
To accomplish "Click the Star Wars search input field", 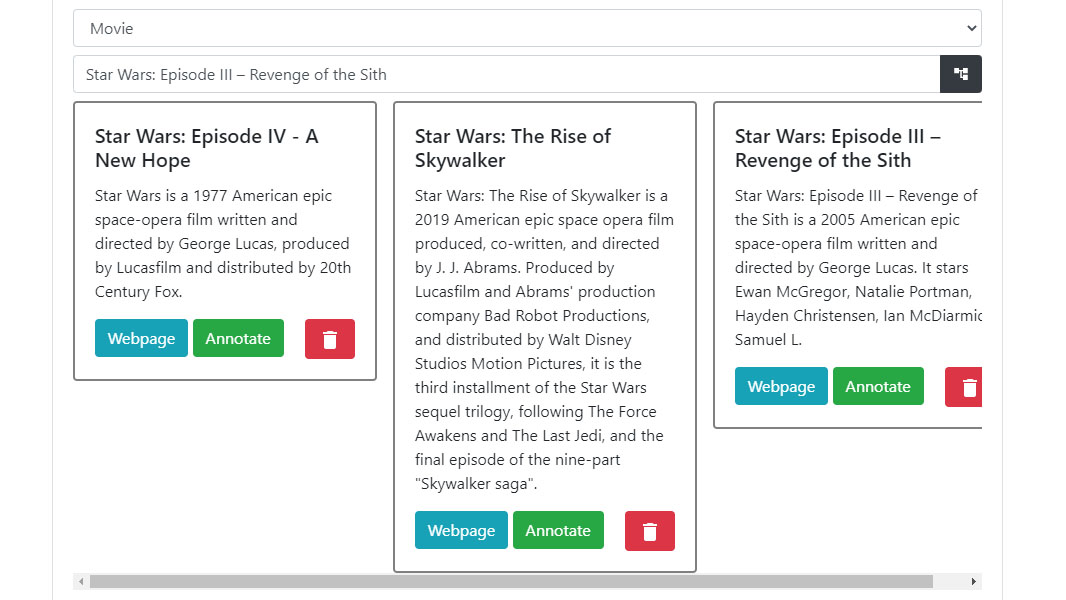I will click(506, 74).
